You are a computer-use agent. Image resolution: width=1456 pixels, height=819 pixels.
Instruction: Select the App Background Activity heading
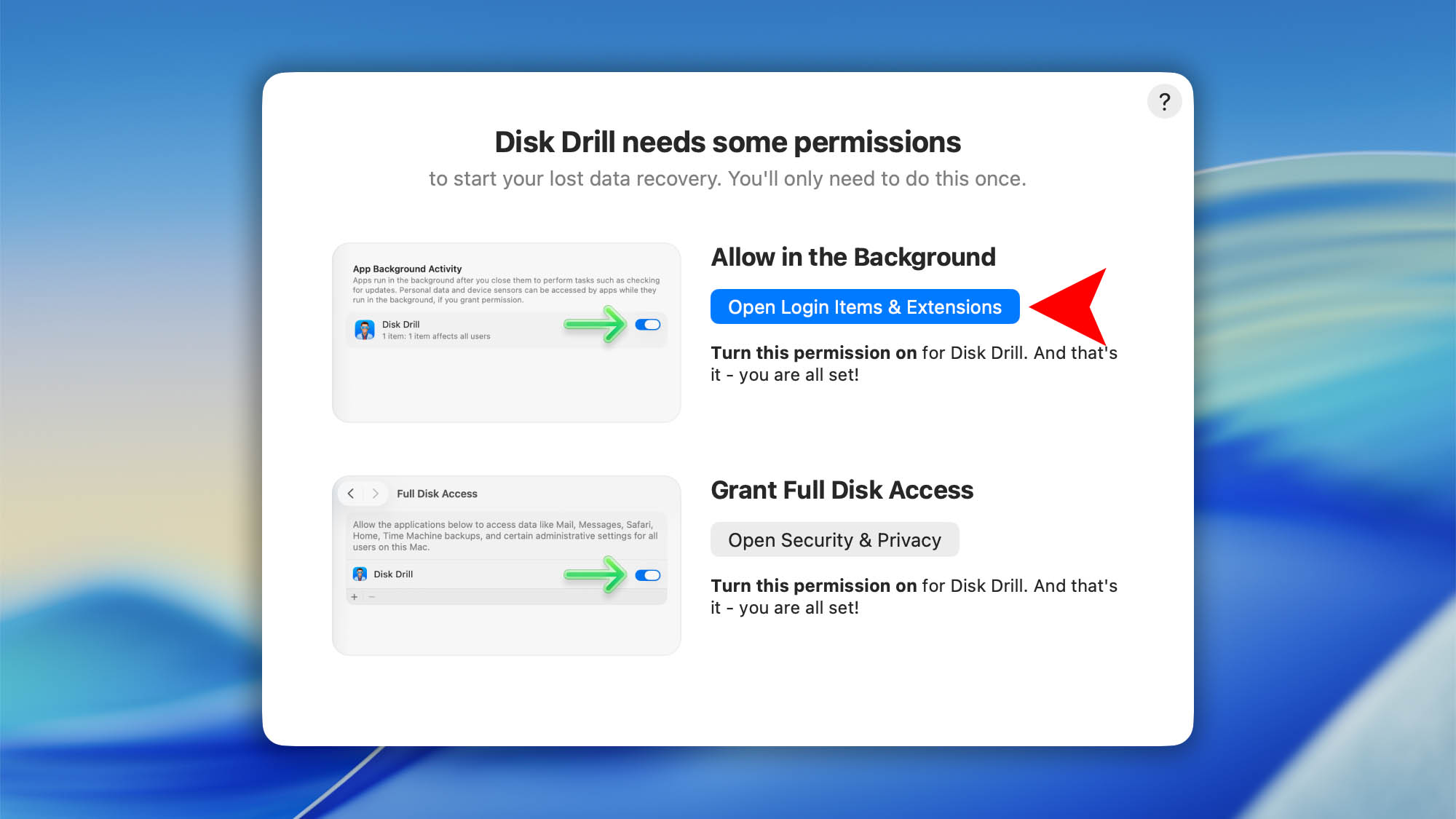tap(406, 269)
